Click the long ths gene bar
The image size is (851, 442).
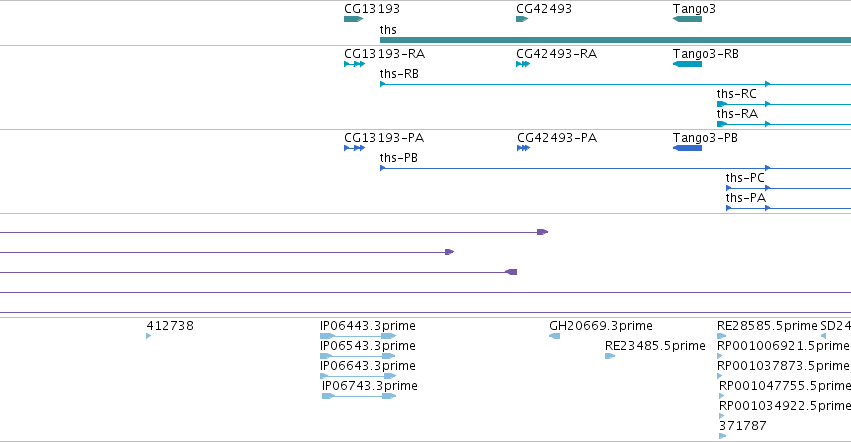tap(615, 40)
